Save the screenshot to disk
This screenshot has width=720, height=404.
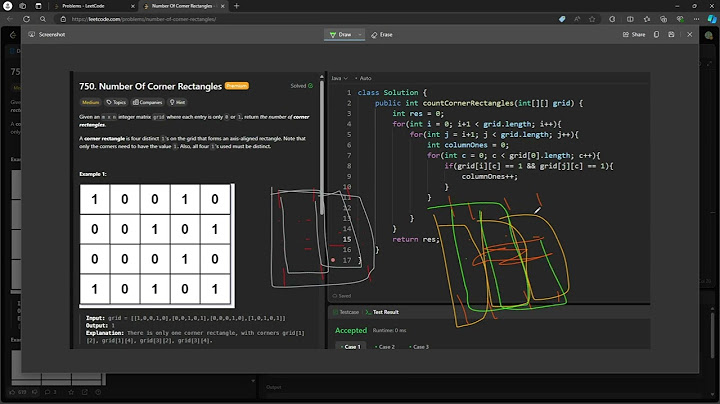coord(671,34)
